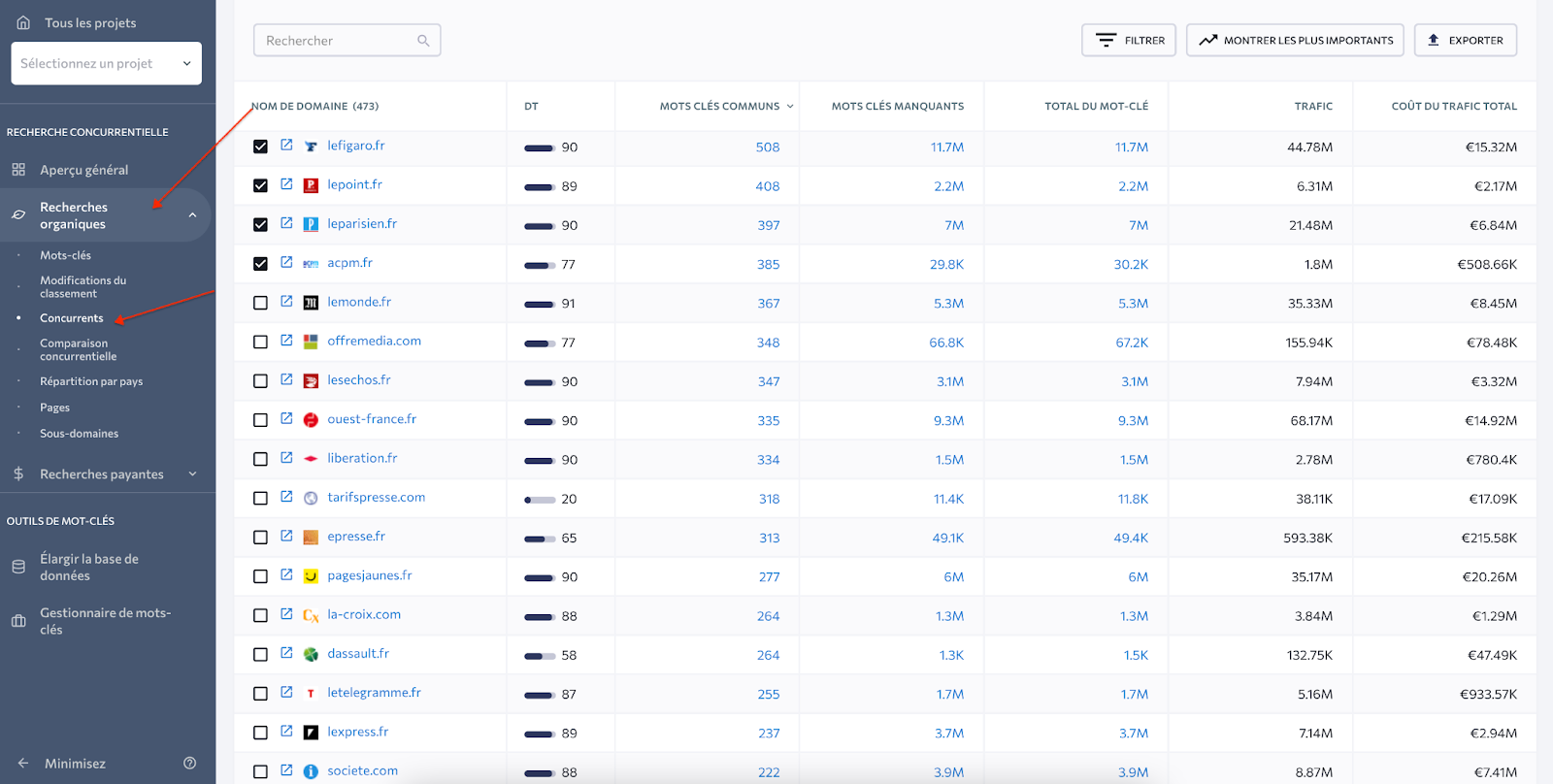Open Mots-clés in sidebar
The height and width of the screenshot is (784, 1553).
coord(65,255)
